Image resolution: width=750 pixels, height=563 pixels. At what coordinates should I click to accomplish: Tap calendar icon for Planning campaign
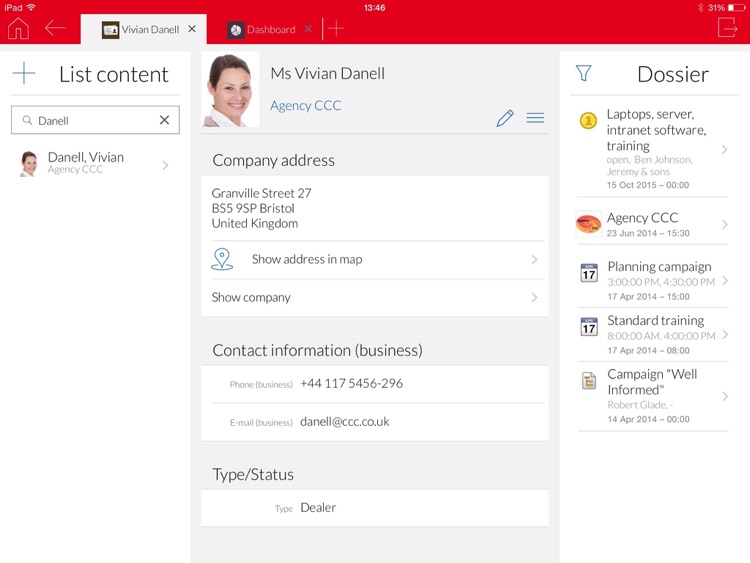(x=589, y=273)
